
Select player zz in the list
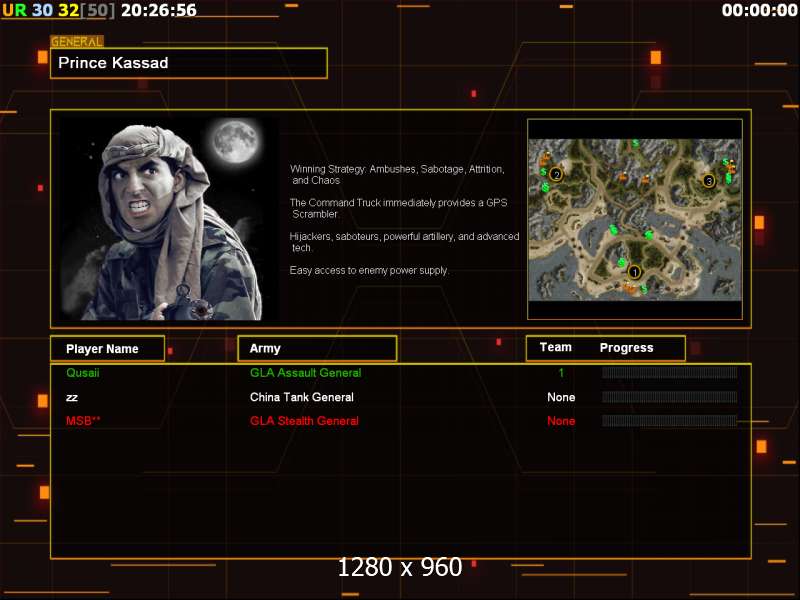tap(72, 397)
